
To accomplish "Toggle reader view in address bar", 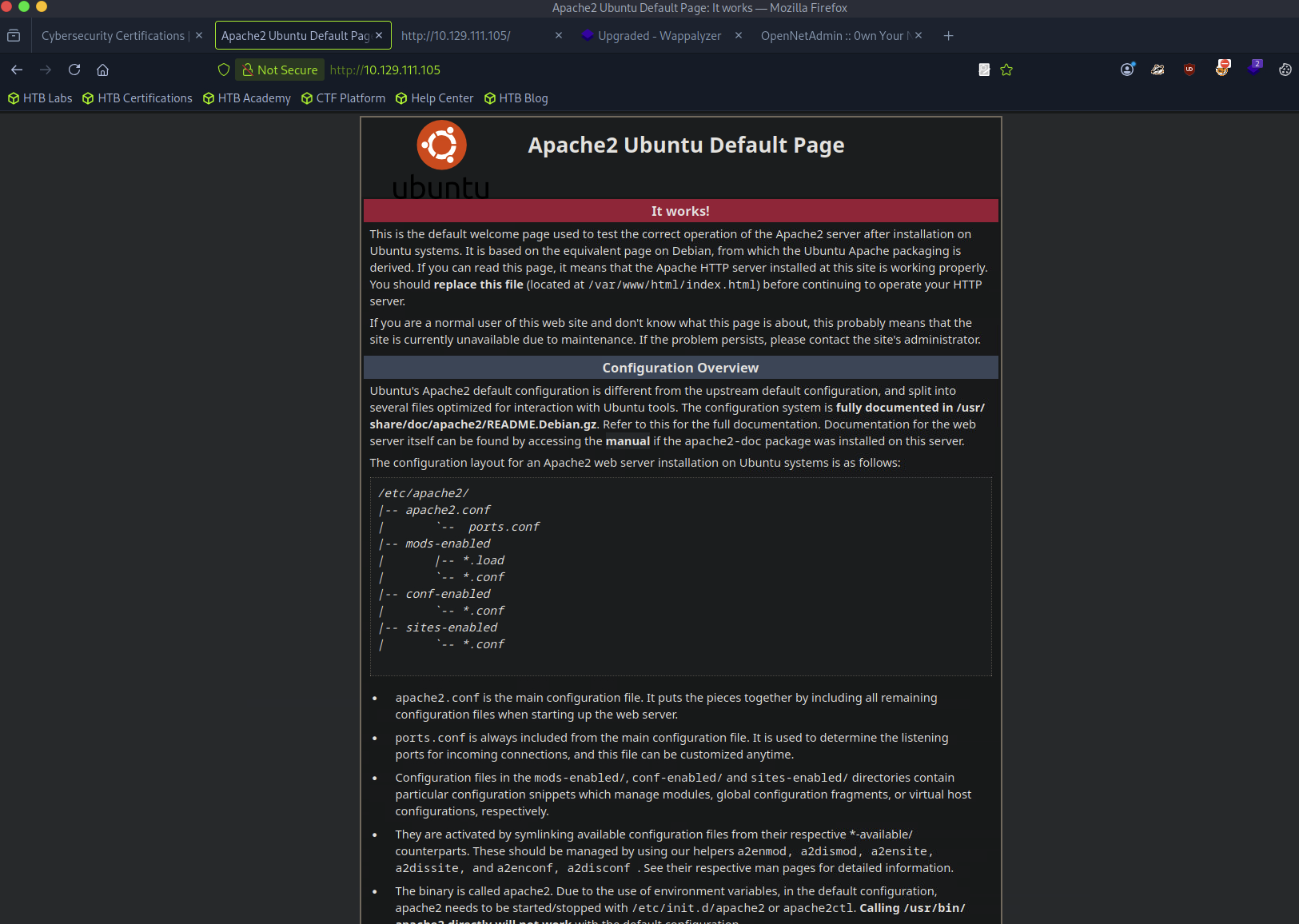I will [x=984, y=70].
